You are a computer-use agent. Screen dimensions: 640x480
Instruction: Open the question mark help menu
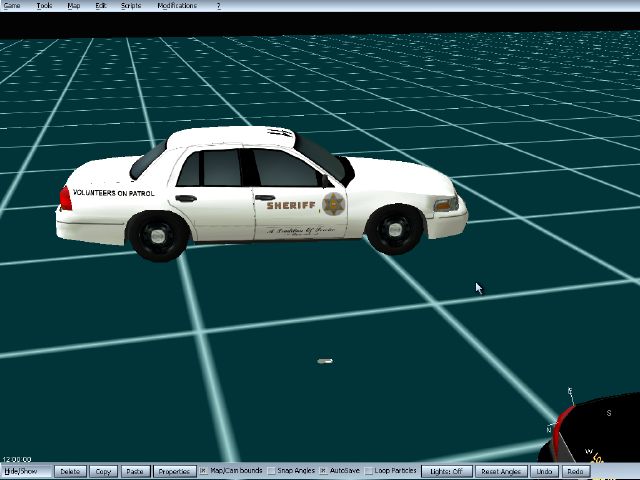[219, 6]
